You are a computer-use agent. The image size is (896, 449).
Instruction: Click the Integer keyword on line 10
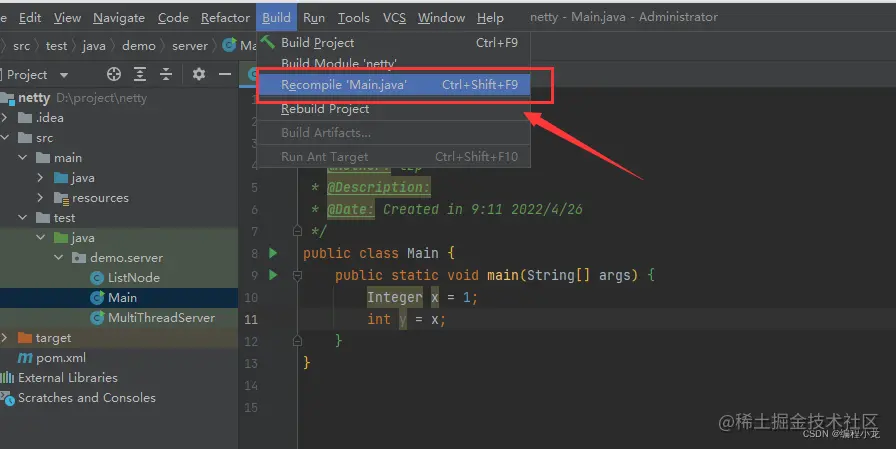tap(394, 297)
